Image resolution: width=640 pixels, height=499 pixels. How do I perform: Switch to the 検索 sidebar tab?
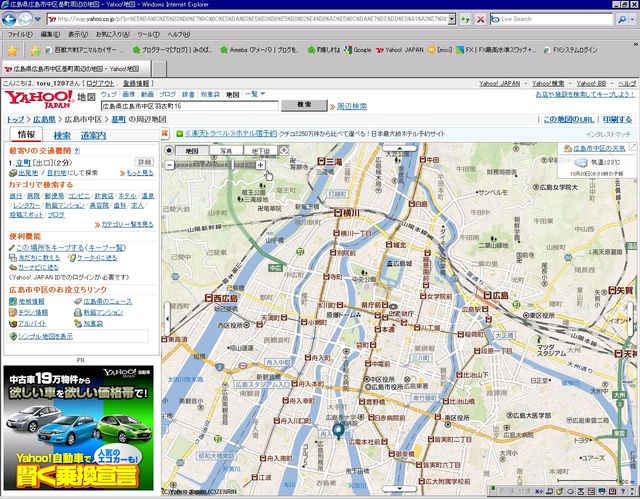[x=62, y=135]
